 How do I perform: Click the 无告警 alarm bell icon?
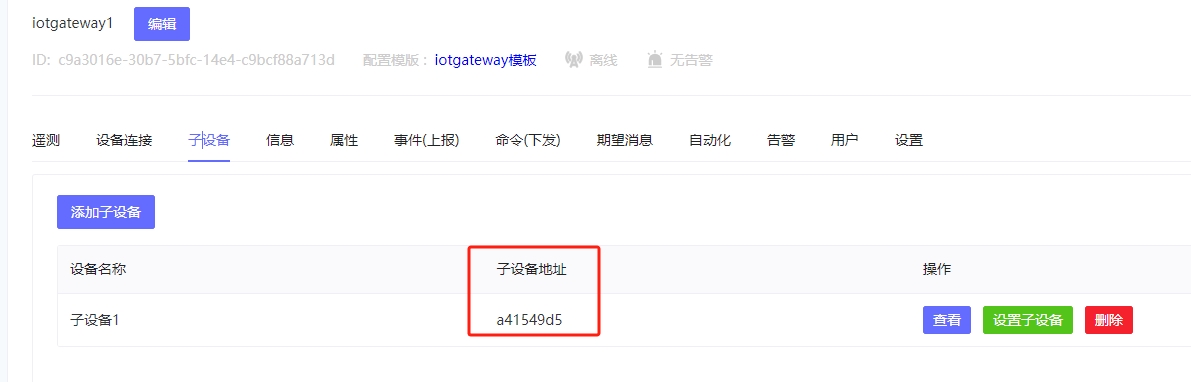pyautogui.click(x=655, y=60)
